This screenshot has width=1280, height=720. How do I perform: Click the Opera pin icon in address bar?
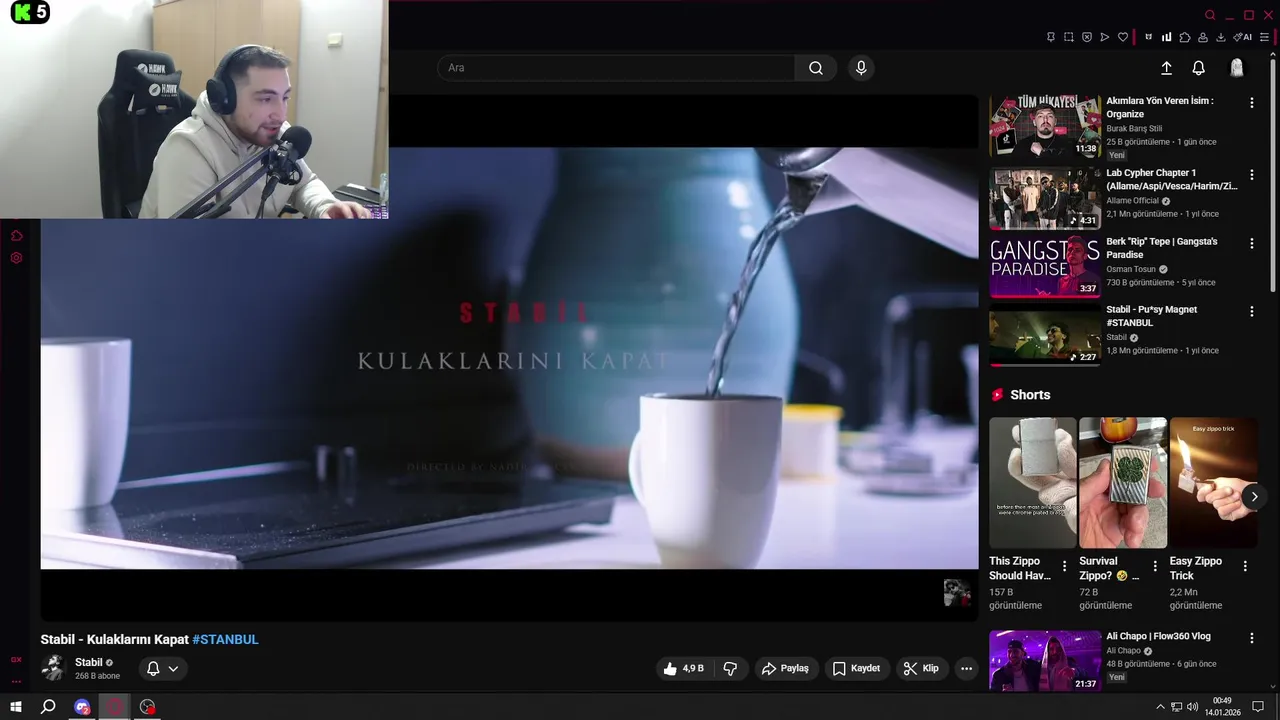1051,37
